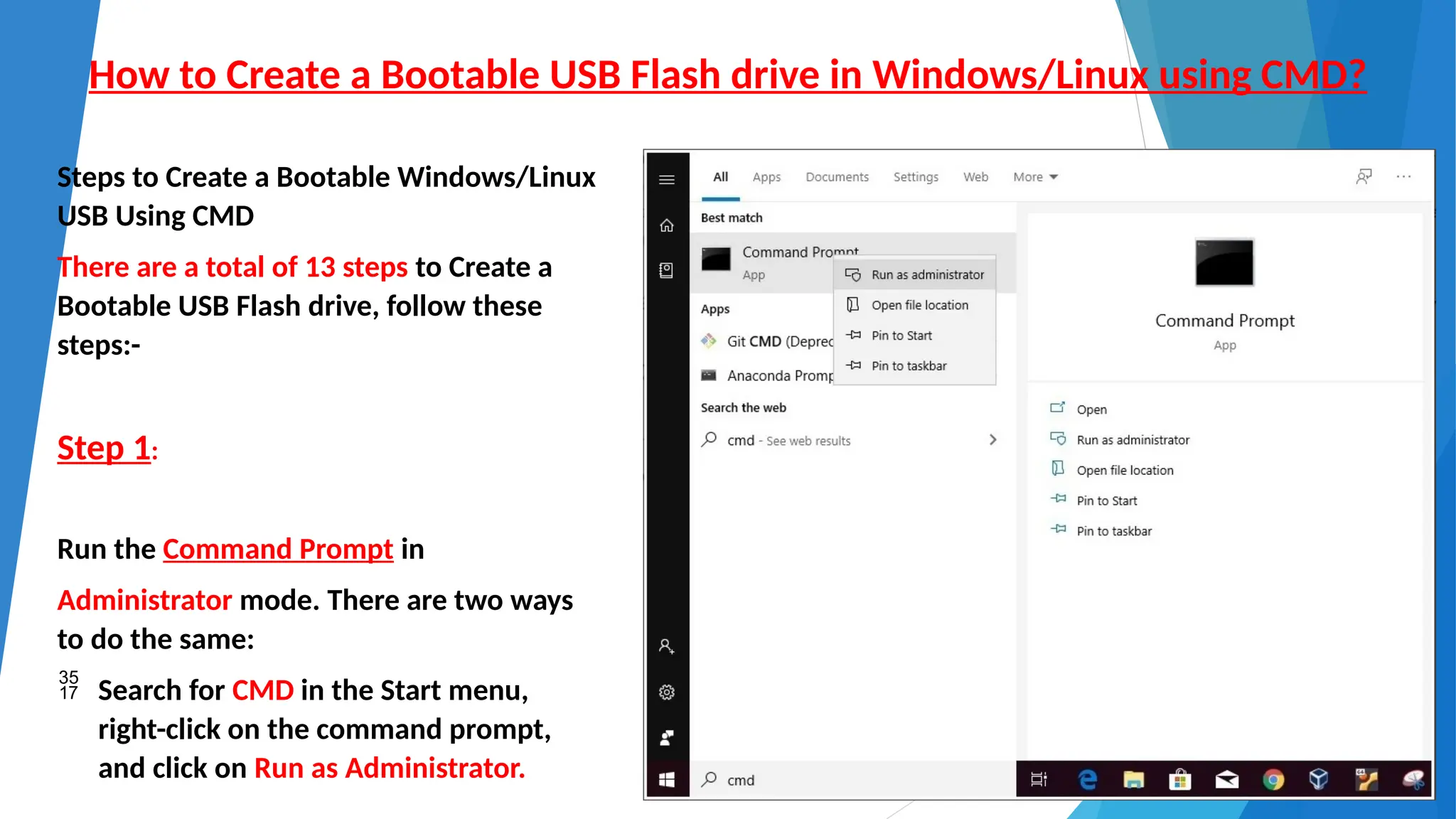The height and width of the screenshot is (819, 1456).
Task: Open the three-dots options menu
Action: tap(1403, 176)
